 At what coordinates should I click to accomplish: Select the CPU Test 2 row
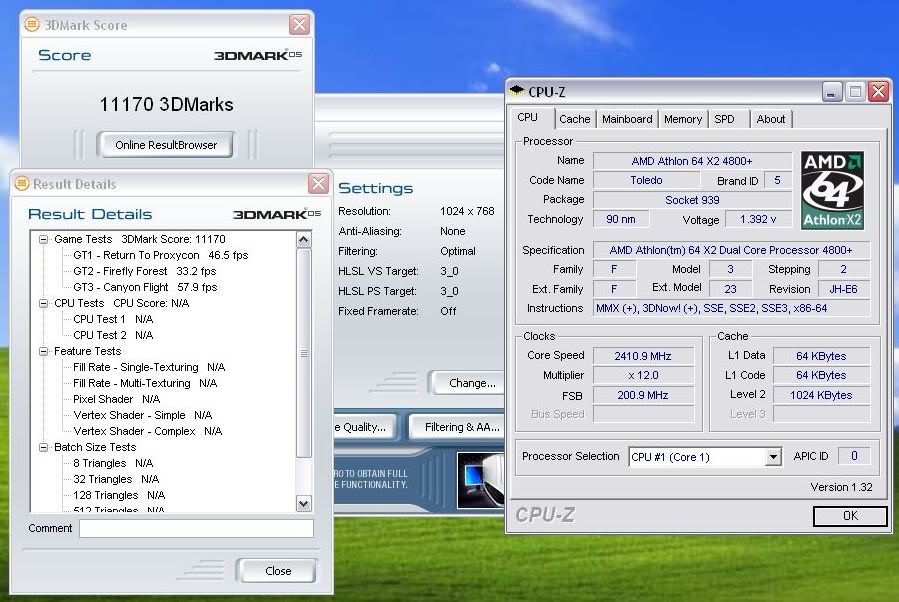113,335
